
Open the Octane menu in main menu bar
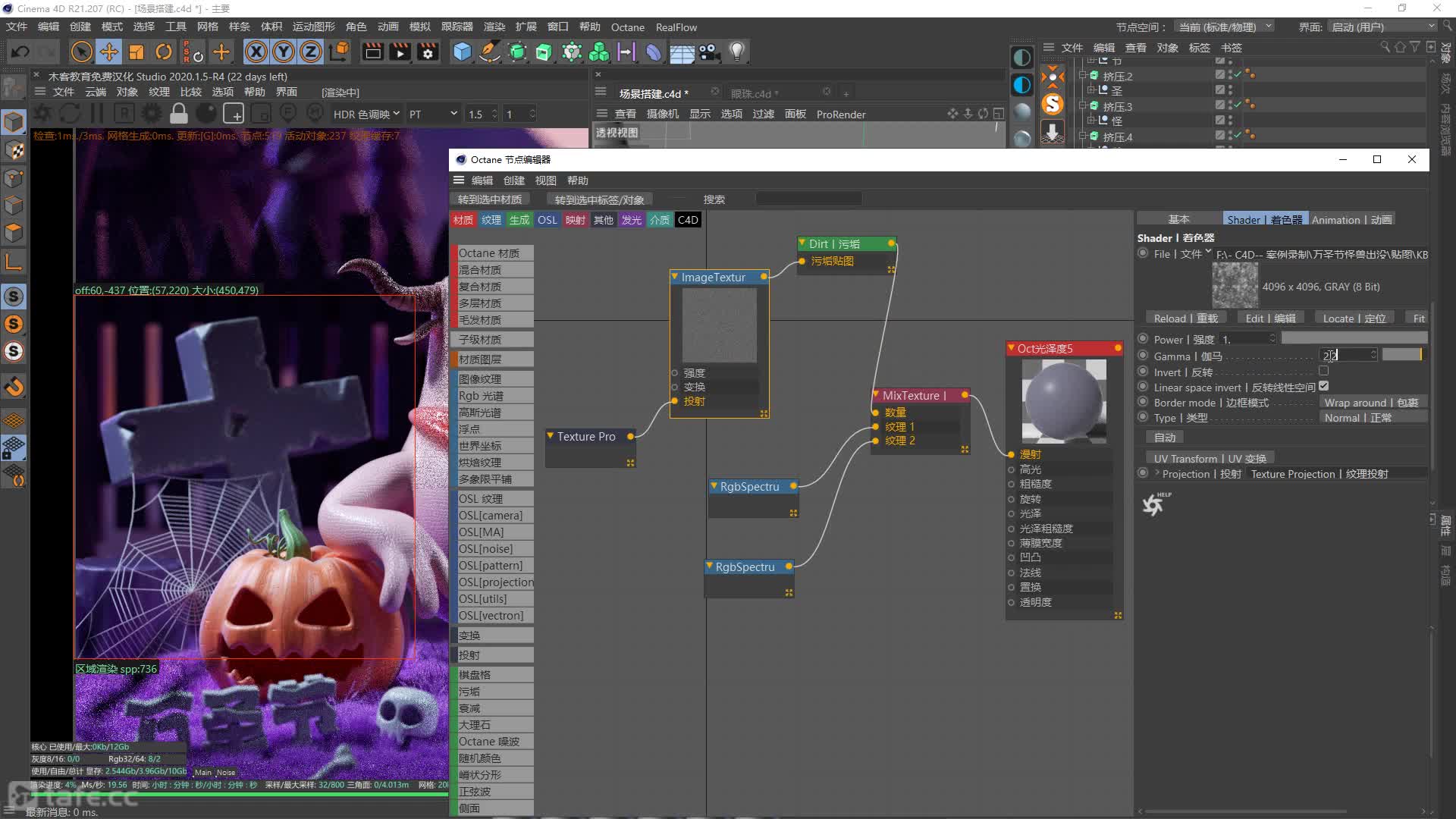628,27
